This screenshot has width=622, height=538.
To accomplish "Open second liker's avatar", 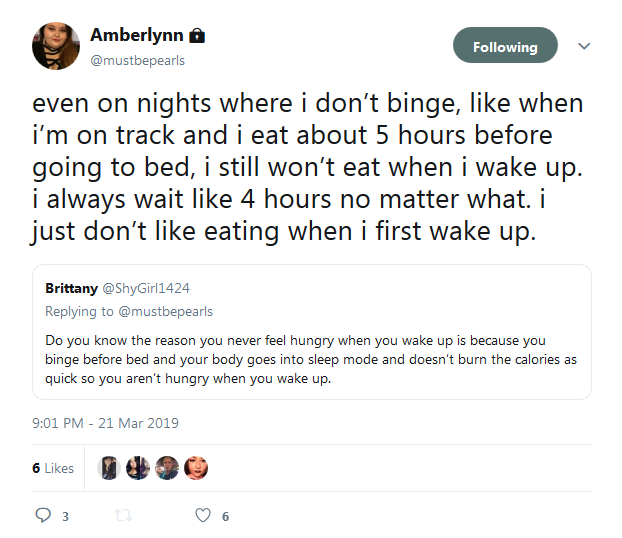I will pos(138,468).
